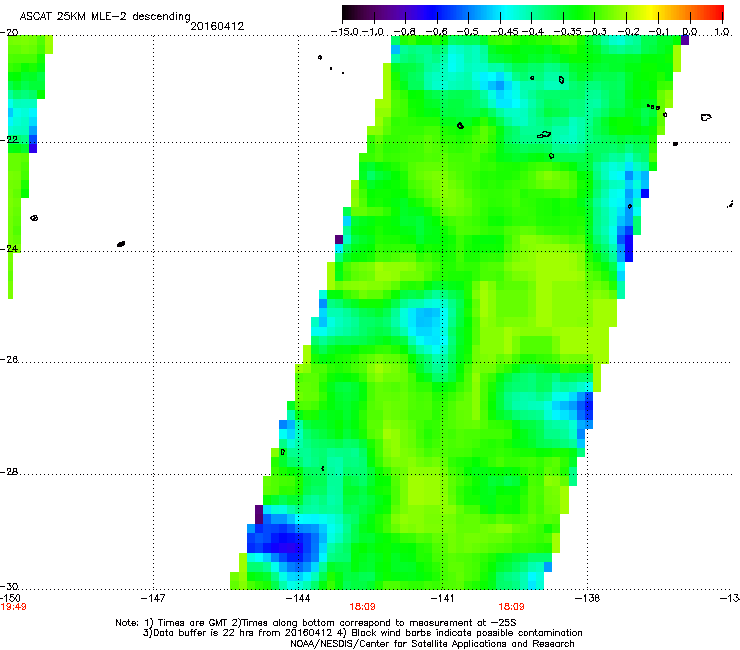Screen dimensions: 740x650
Task: Click the latitude label '-22'
Action: coord(9,139)
